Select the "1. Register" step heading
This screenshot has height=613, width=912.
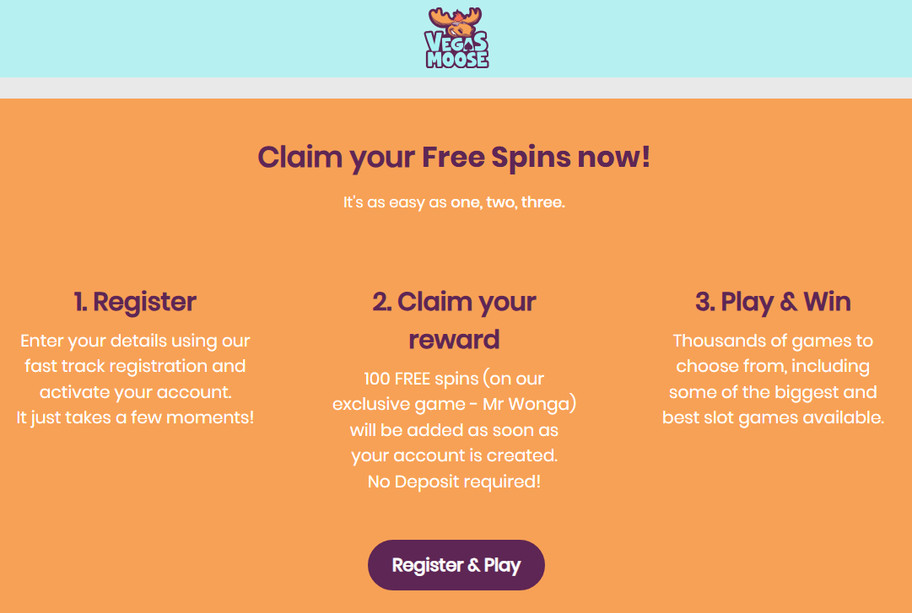(135, 301)
